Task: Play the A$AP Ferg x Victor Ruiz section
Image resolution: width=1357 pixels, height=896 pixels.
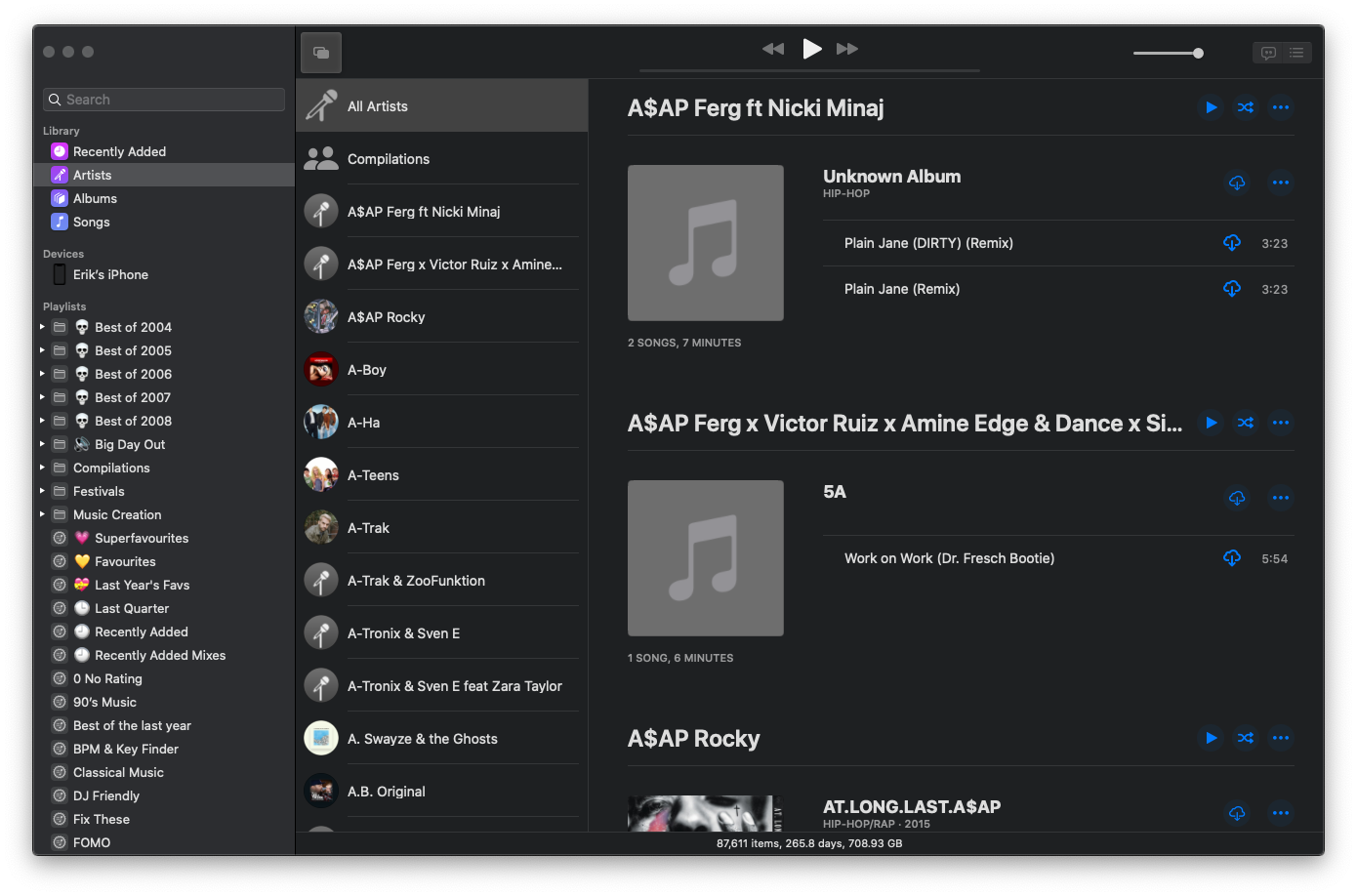Action: point(1211,423)
